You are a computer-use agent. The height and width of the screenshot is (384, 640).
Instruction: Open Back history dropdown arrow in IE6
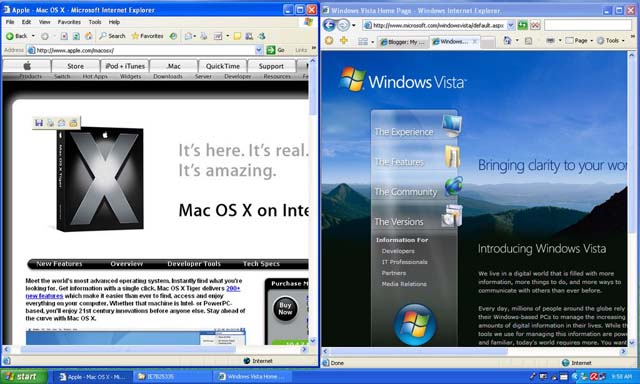[x=33, y=36]
